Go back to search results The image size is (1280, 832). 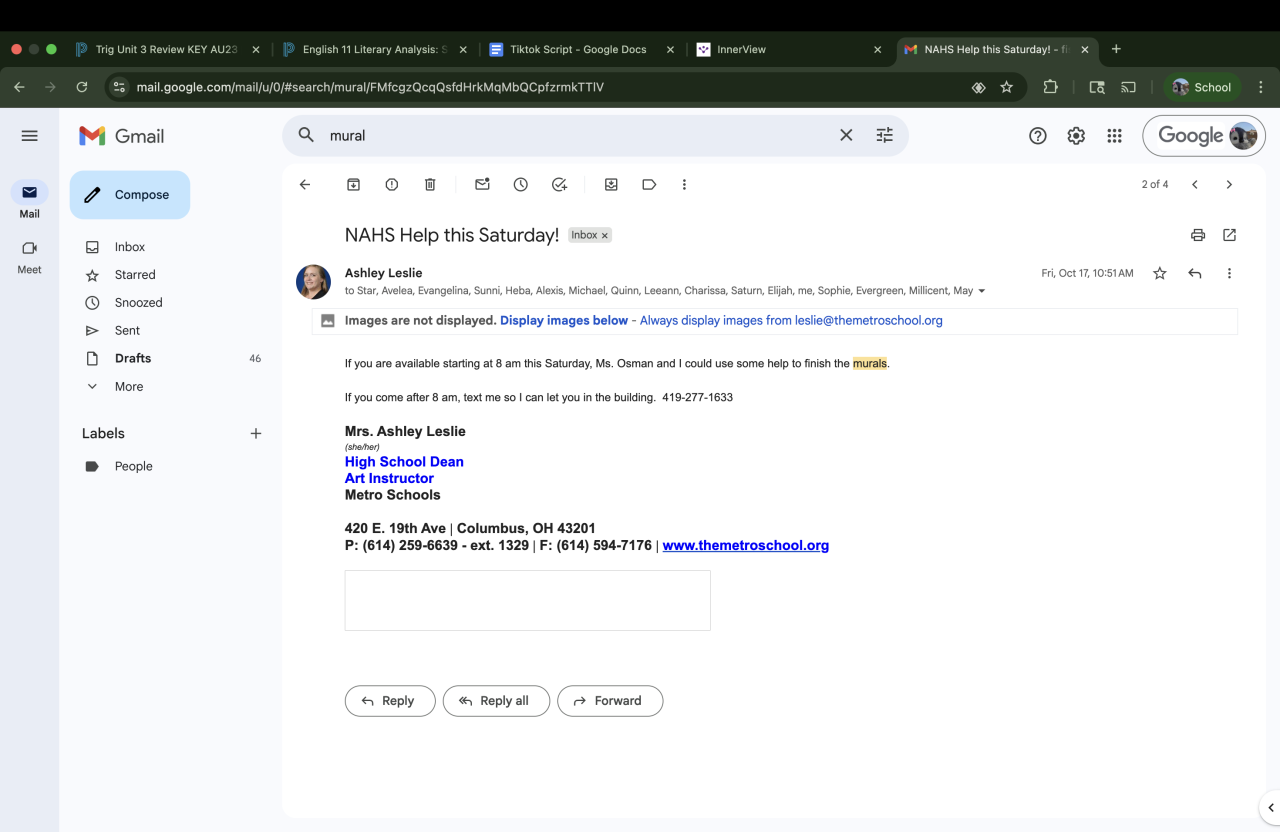click(305, 184)
